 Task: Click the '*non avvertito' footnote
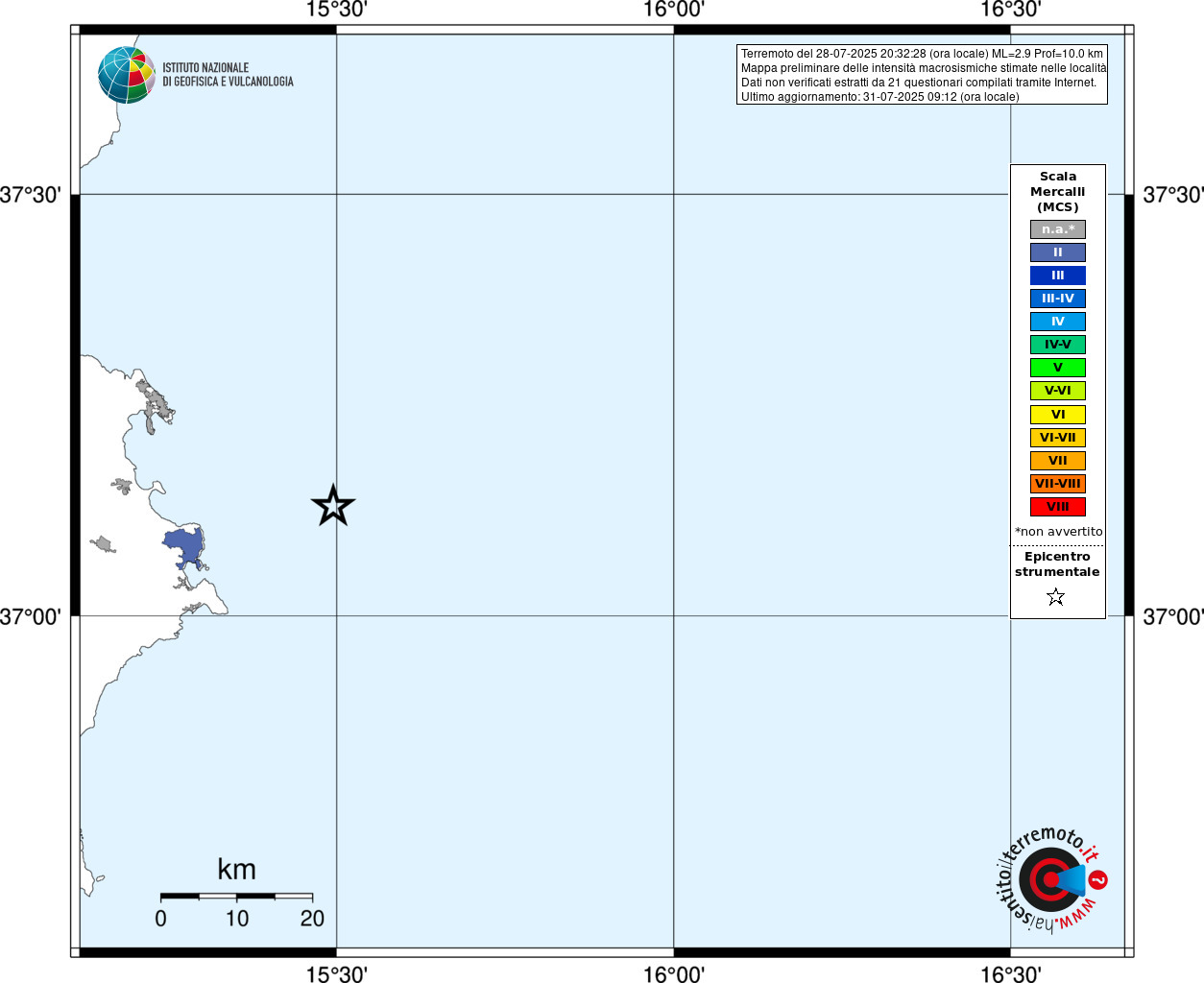tap(1058, 532)
